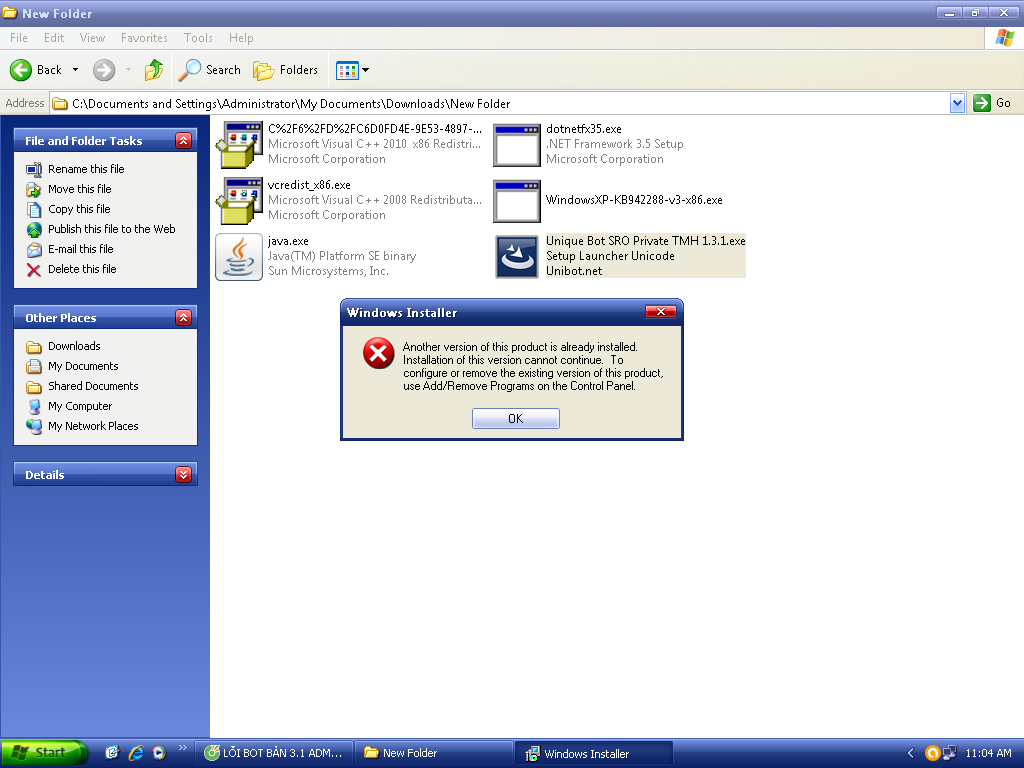Open the Back history dropdown arrow

pyautogui.click(x=75, y=70)
